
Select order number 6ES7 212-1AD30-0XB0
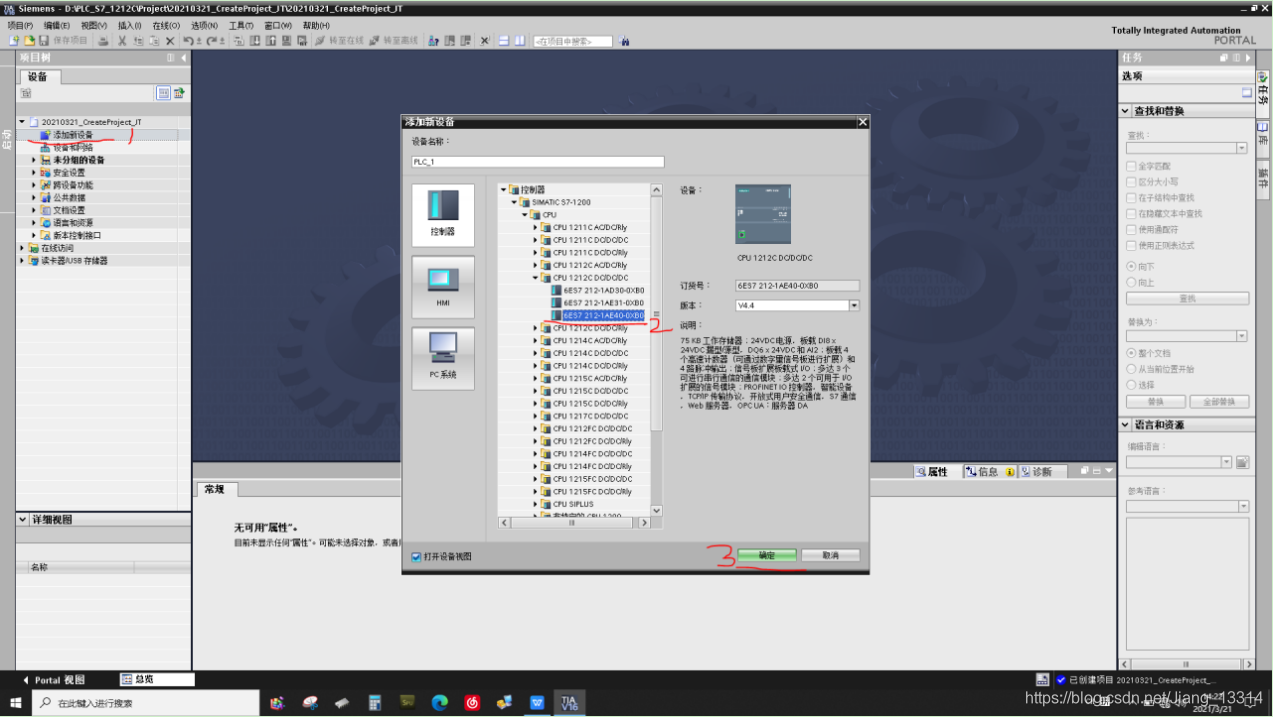tap(603, 290)
